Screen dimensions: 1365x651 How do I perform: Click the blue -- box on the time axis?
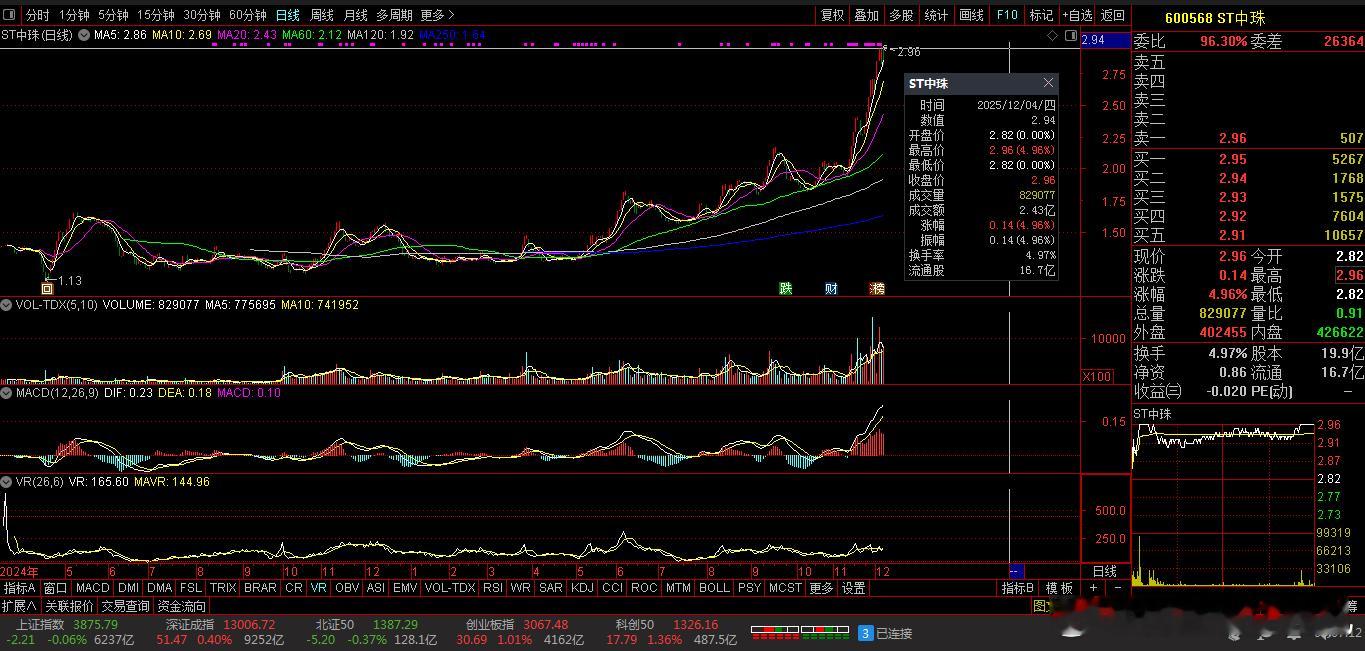click(1016, 571)
